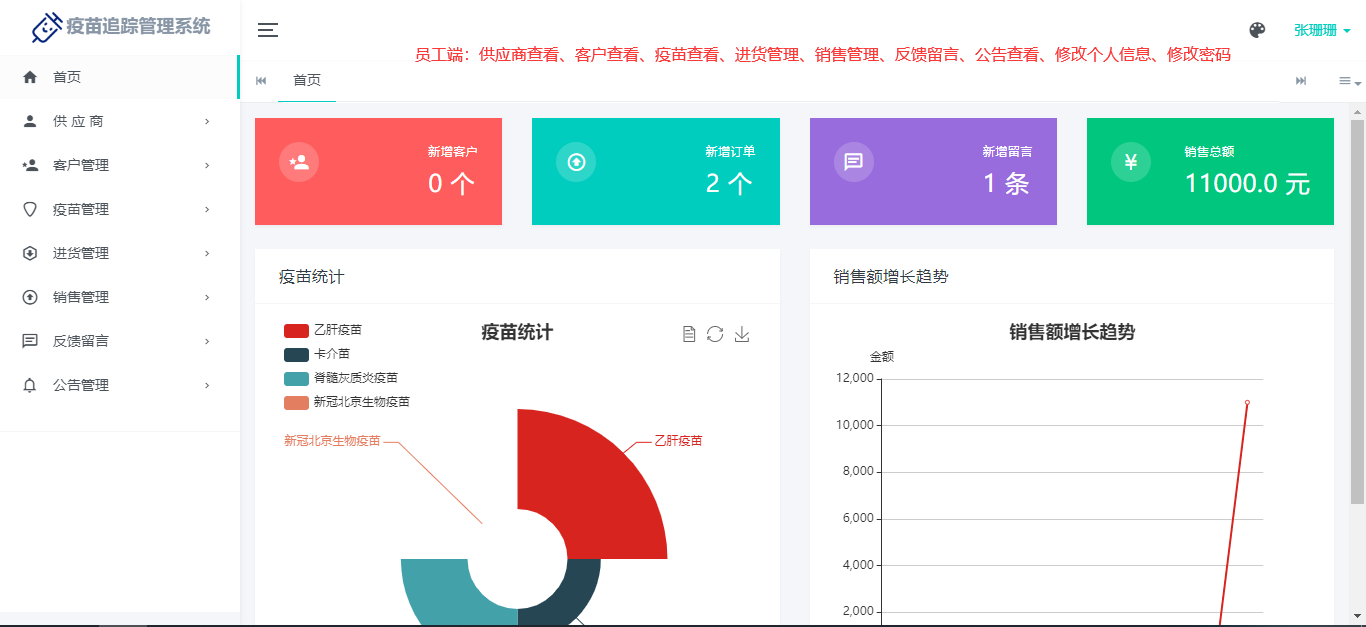1366x627 pixels.
Task: Select the 首页 tab in the tab bar
Action: 307,81
